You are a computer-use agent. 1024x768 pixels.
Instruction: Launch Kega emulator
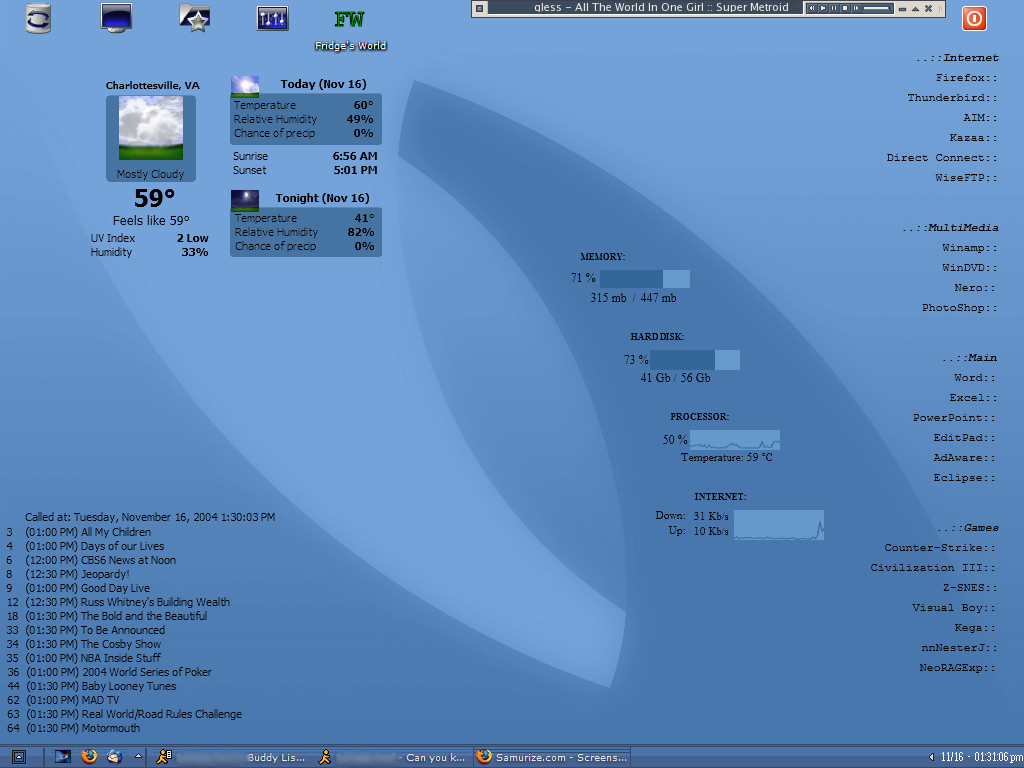[x=975, y=628]
